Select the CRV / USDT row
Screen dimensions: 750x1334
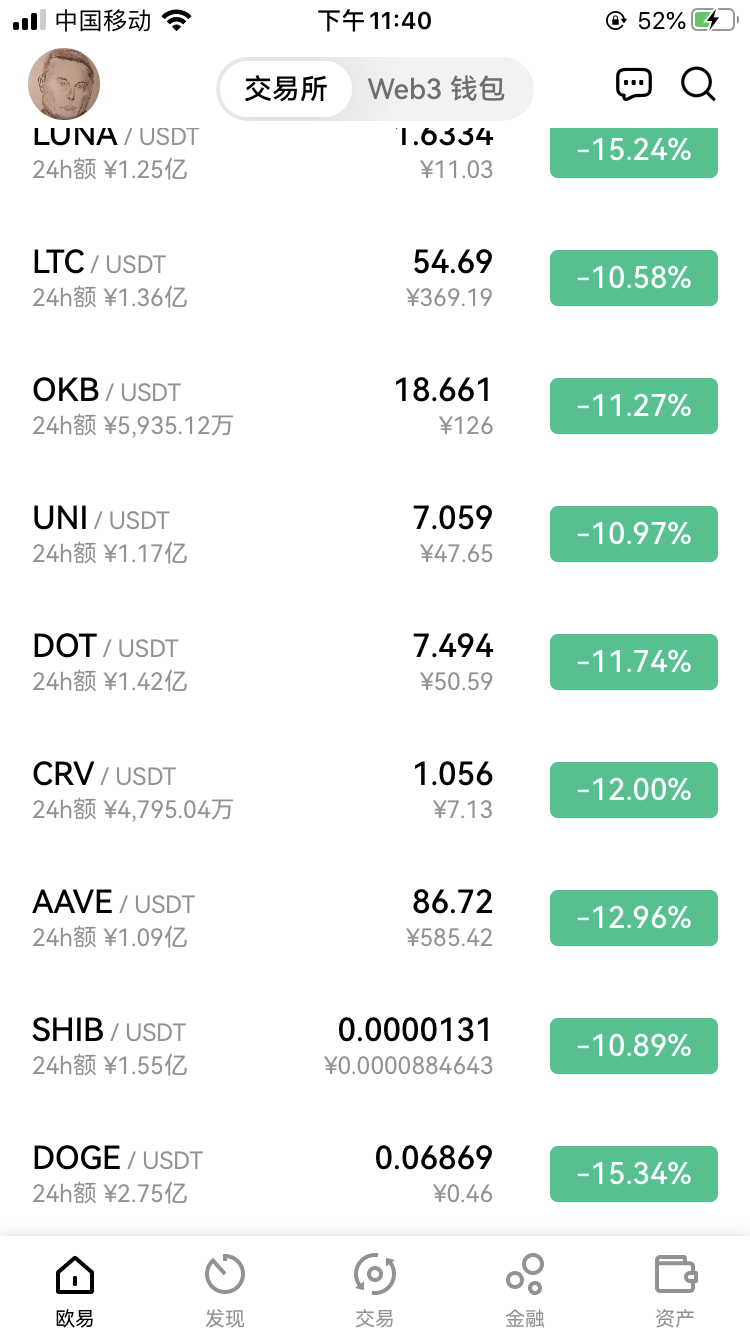point(375,790)
